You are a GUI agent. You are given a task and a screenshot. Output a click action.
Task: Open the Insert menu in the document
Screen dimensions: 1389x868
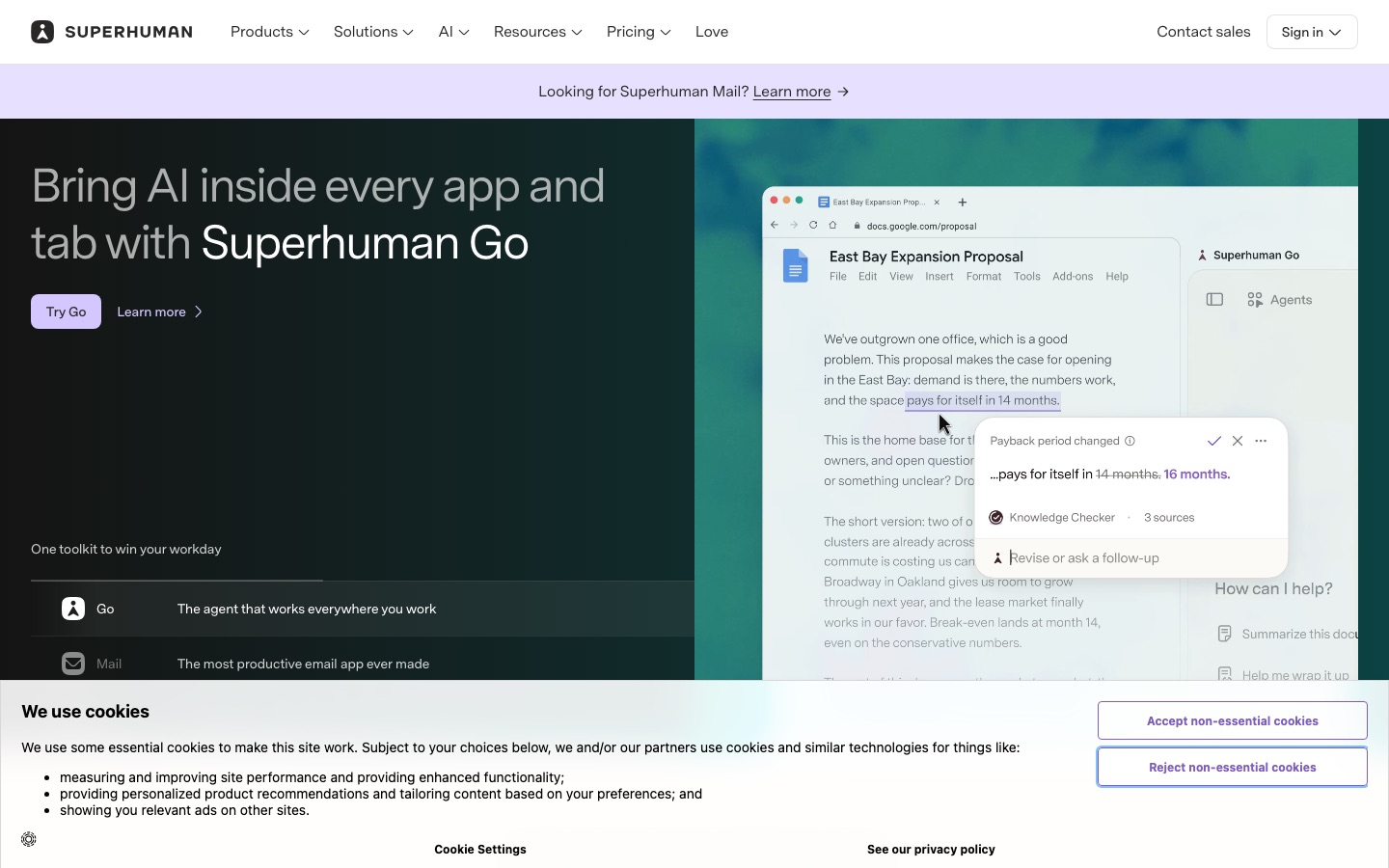[940, 277]
